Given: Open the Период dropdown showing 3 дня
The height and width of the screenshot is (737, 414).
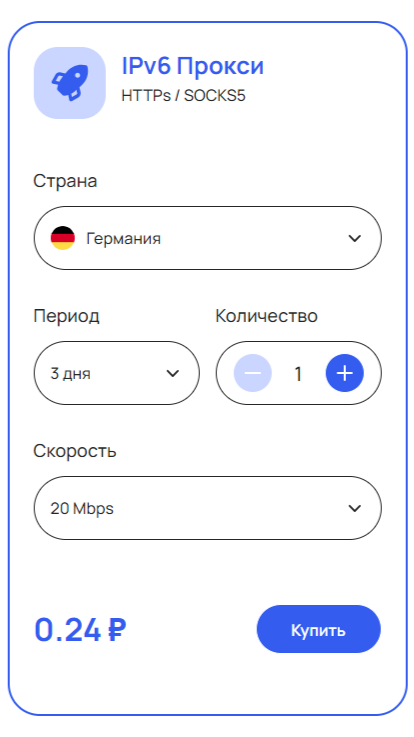Looking at the screenshot, I should (117, 373).
